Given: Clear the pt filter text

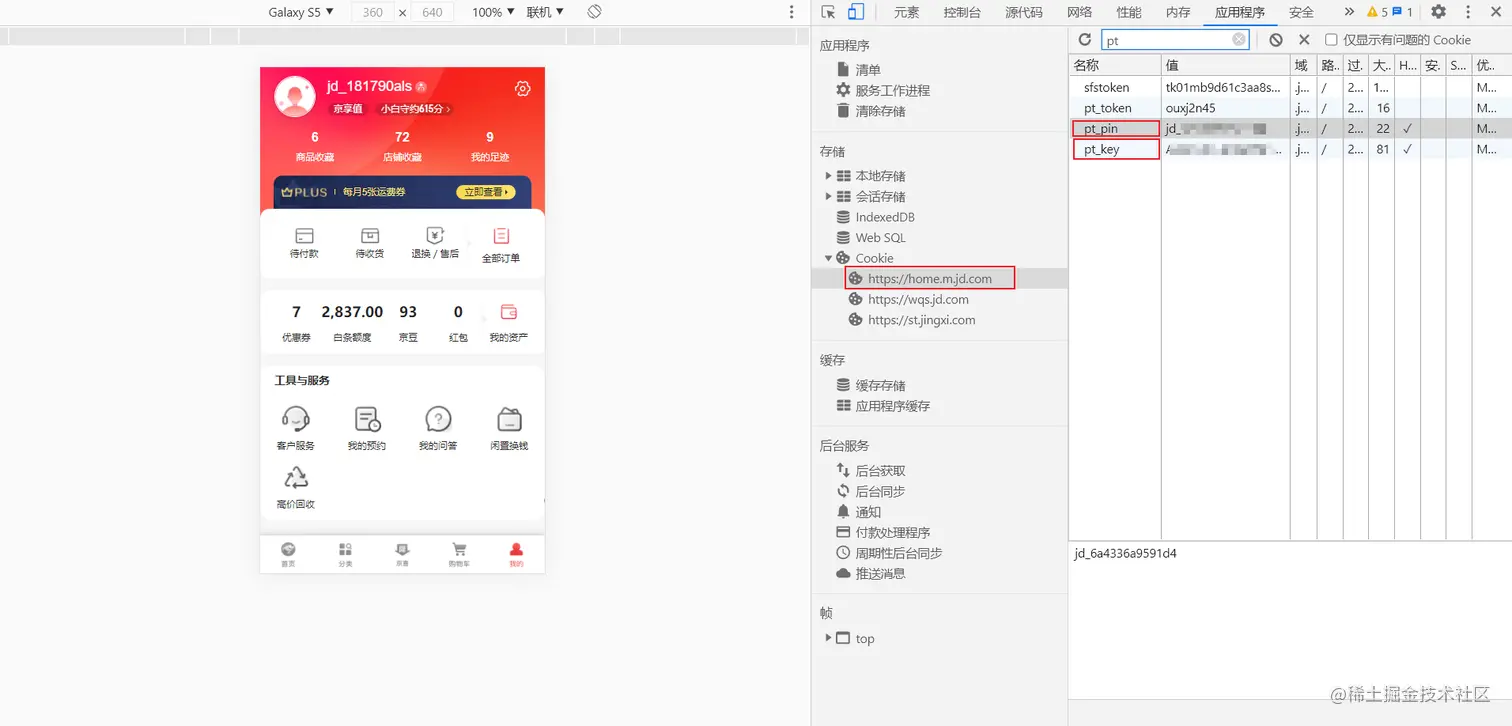Looking at the screenshot, I should (x=1239, y=40).
